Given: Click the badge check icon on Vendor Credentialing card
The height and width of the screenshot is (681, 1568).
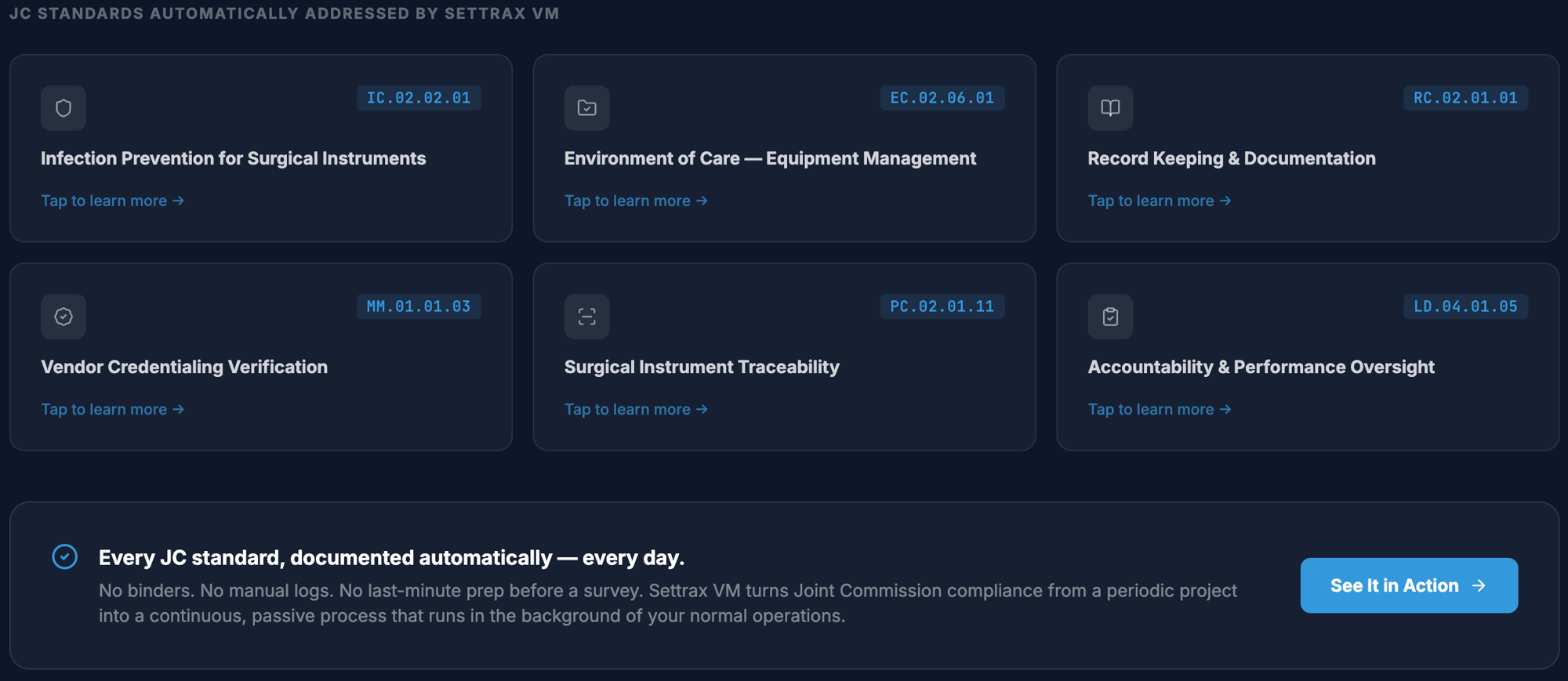Looking at the screenshot, I should pos(64,317).
